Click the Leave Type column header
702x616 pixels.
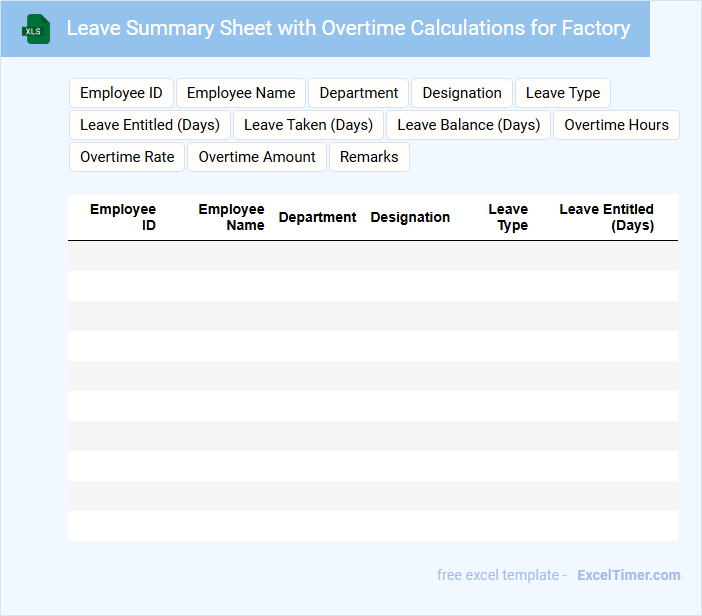click(508, 217)
